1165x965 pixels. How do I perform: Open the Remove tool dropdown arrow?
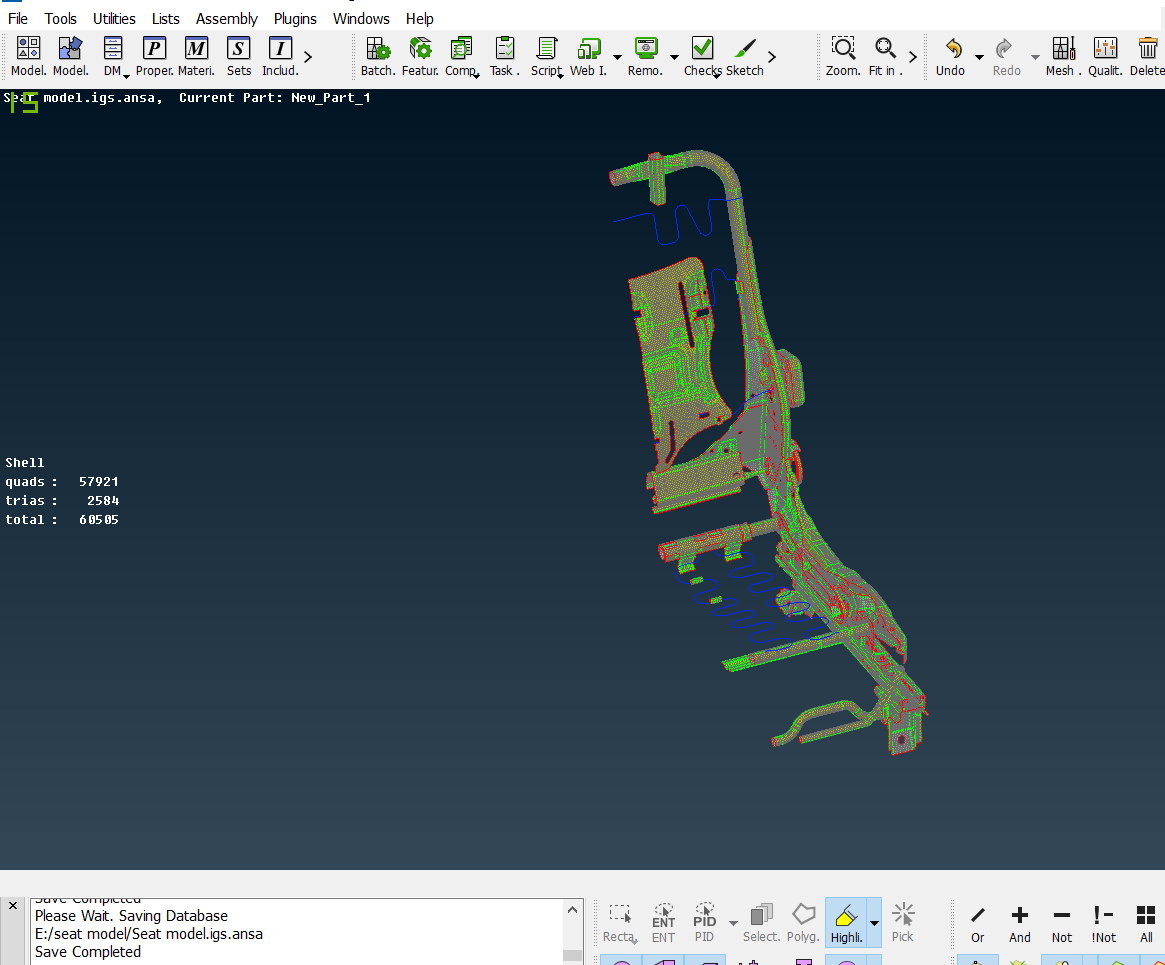[x=673, y=57]
